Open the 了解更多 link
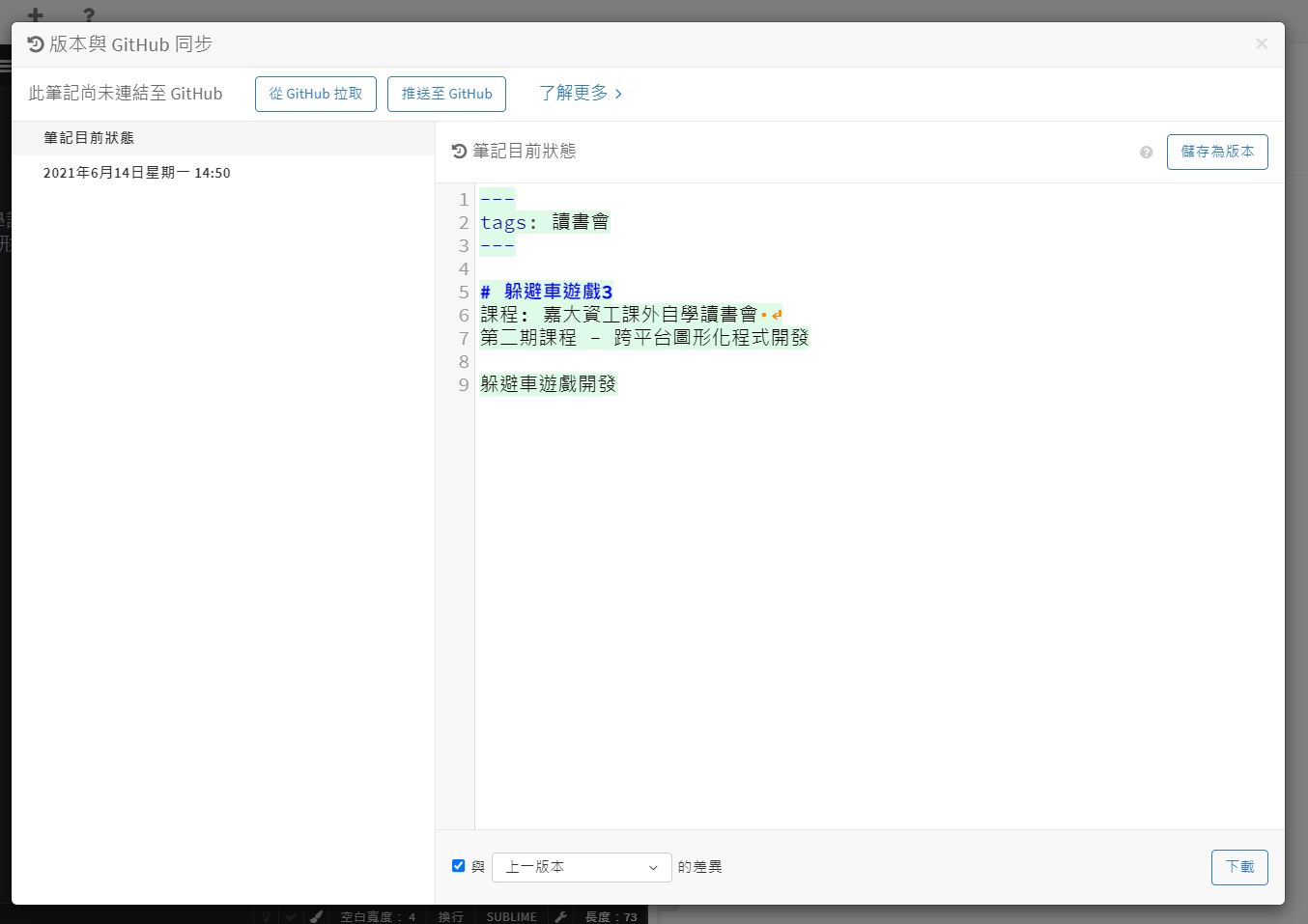This screenshot has height=924, width=1308. click(580, 94)
